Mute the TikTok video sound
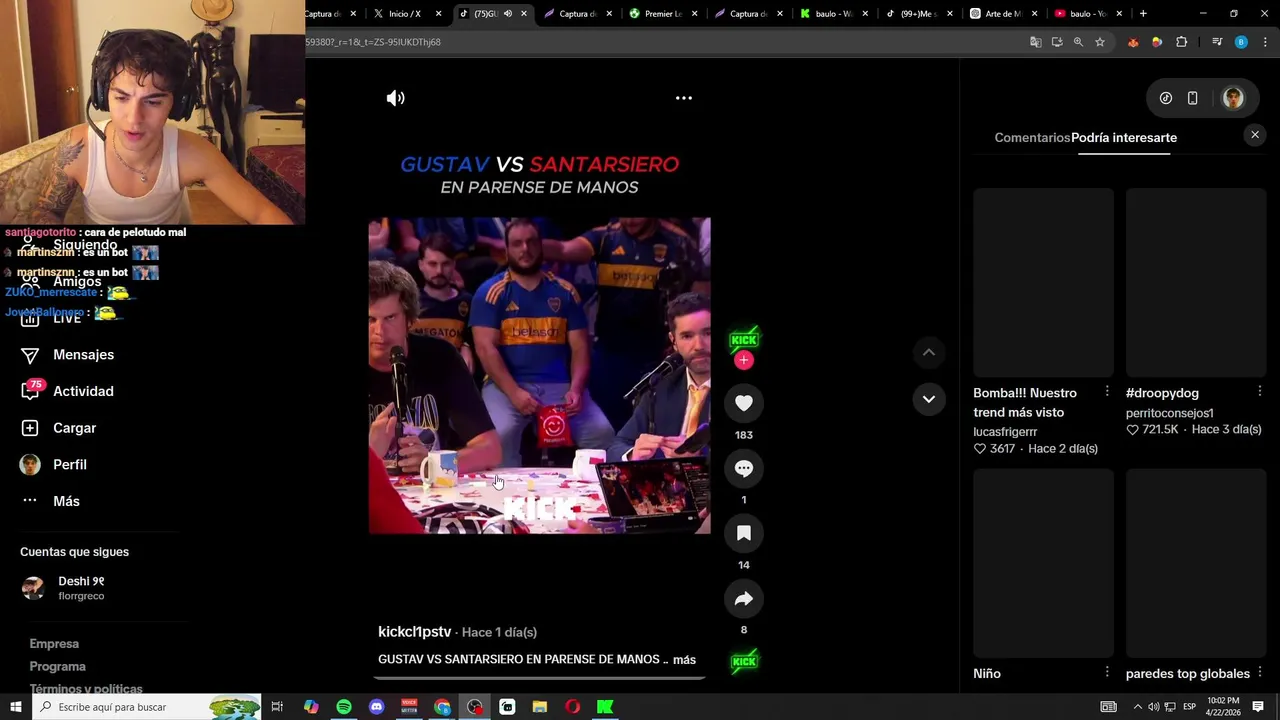Image resolution: width=1280 pixels, height=720 pixels. pyautogui.click(x=396, y=98)
